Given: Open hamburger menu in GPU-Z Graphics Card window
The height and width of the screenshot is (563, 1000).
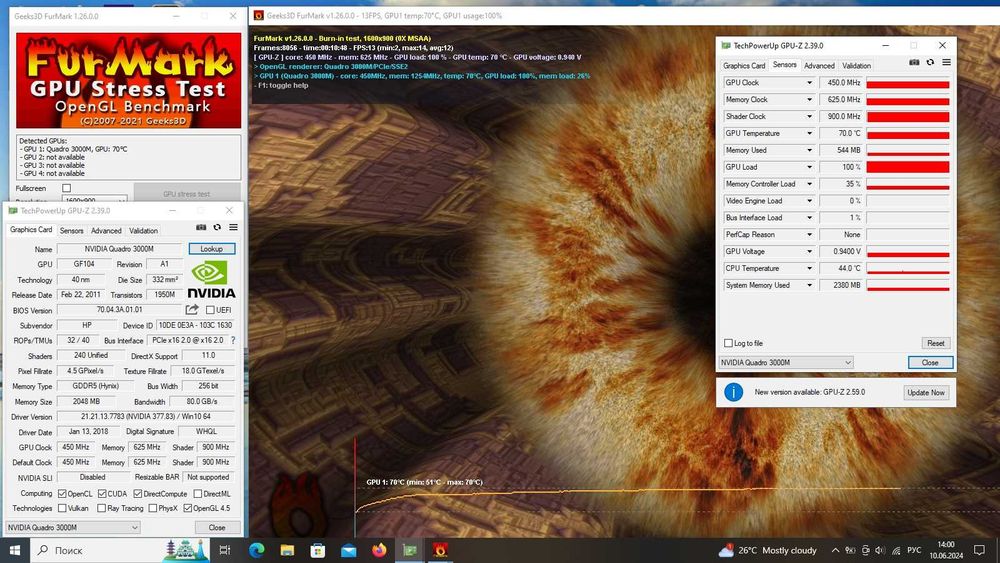Looking at the screenshot, I should click(233, 227).
